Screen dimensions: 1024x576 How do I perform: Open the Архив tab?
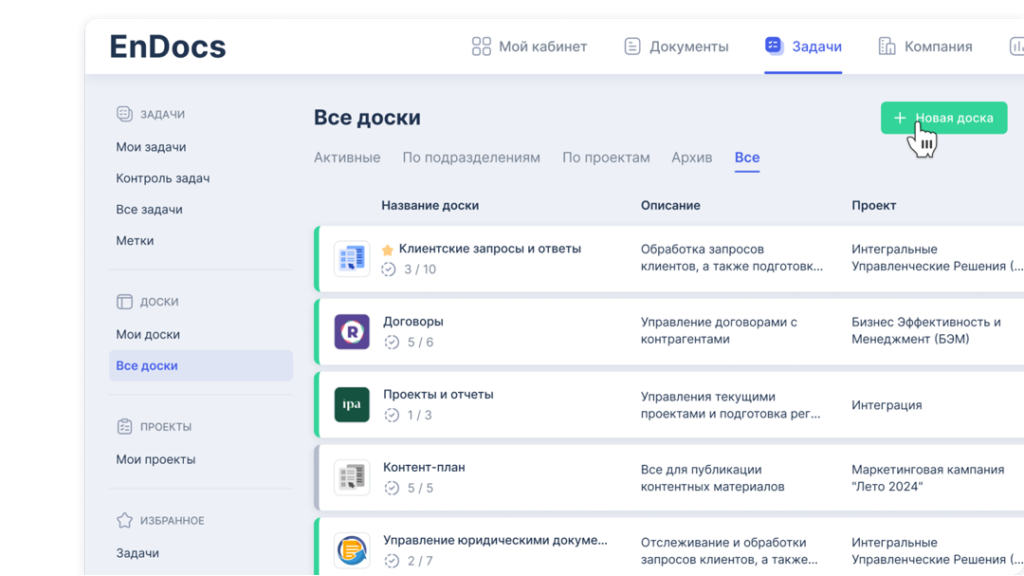(x=692, y=157)
